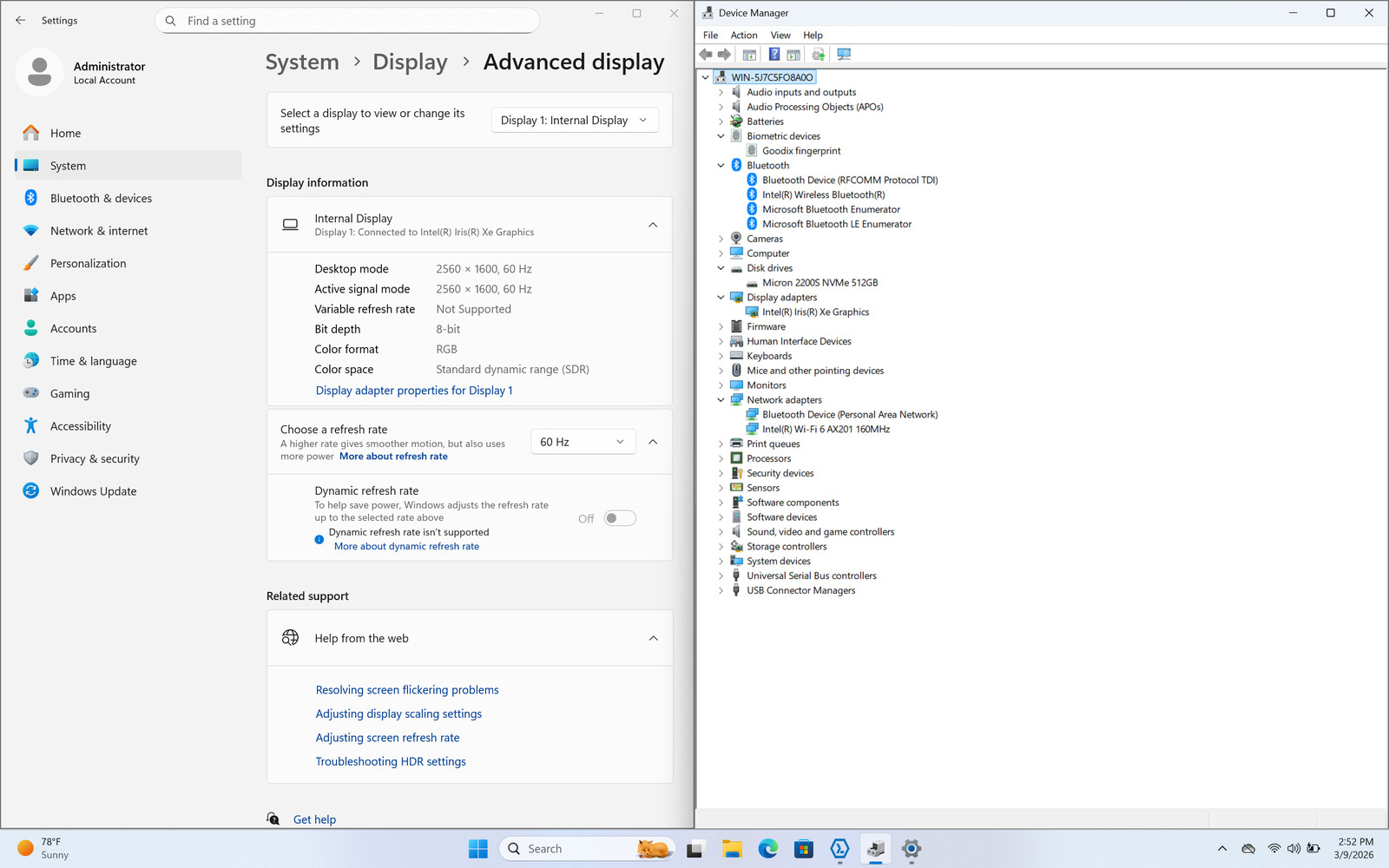
Task: Collapse the WIN-5J7C5FO8A0O root node
Action: tap(705, 78)
